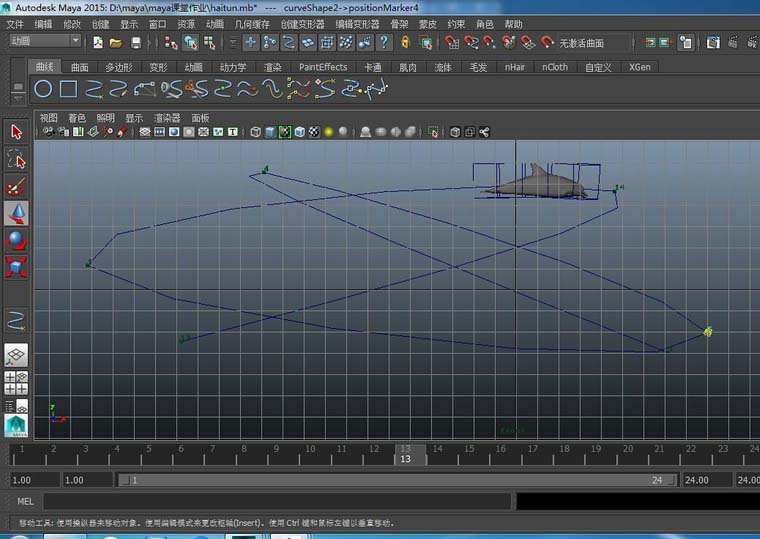Expand the 着色 shading viewport menu
760x539 pixels.
click(77, 118)
